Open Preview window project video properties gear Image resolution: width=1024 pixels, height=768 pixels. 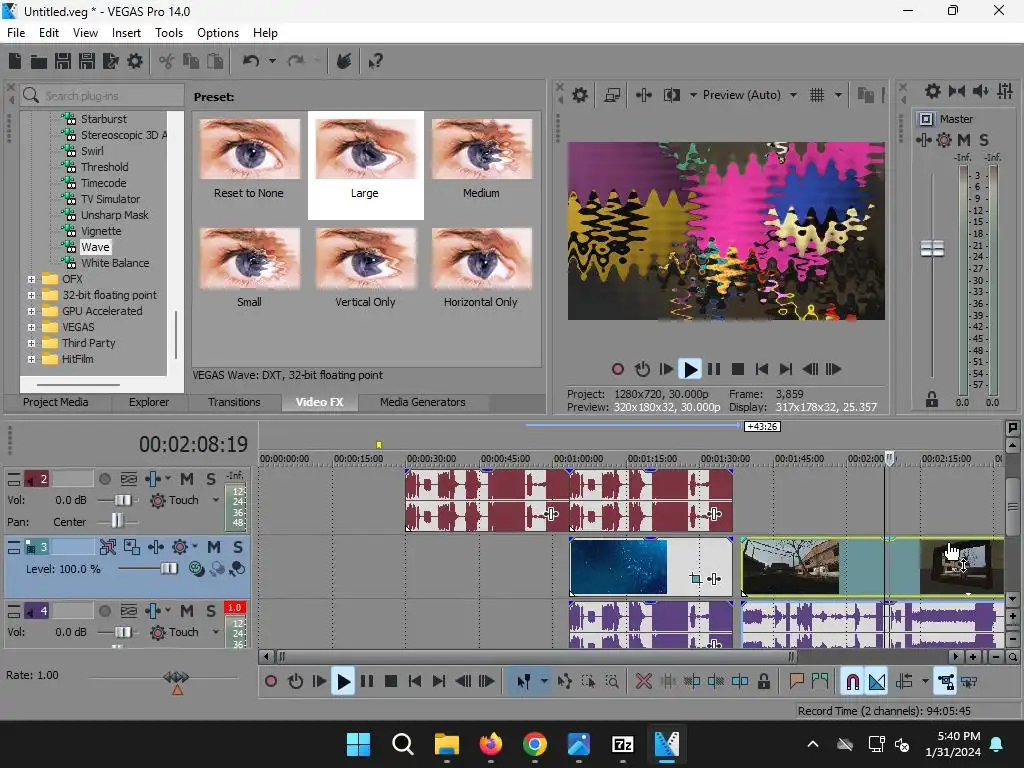click(x=580, y=95)
